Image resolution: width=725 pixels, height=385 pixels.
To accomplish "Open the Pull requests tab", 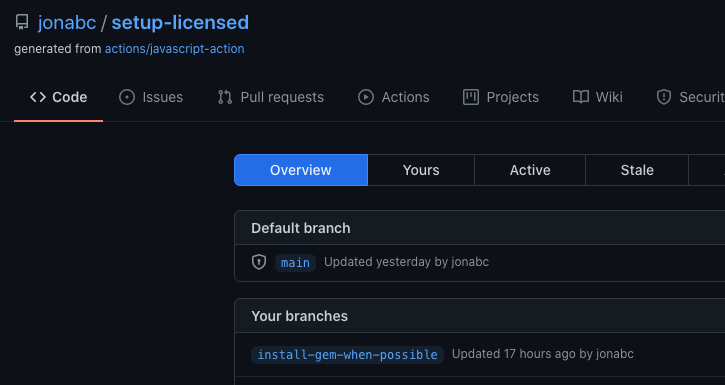I will (270, 97).
